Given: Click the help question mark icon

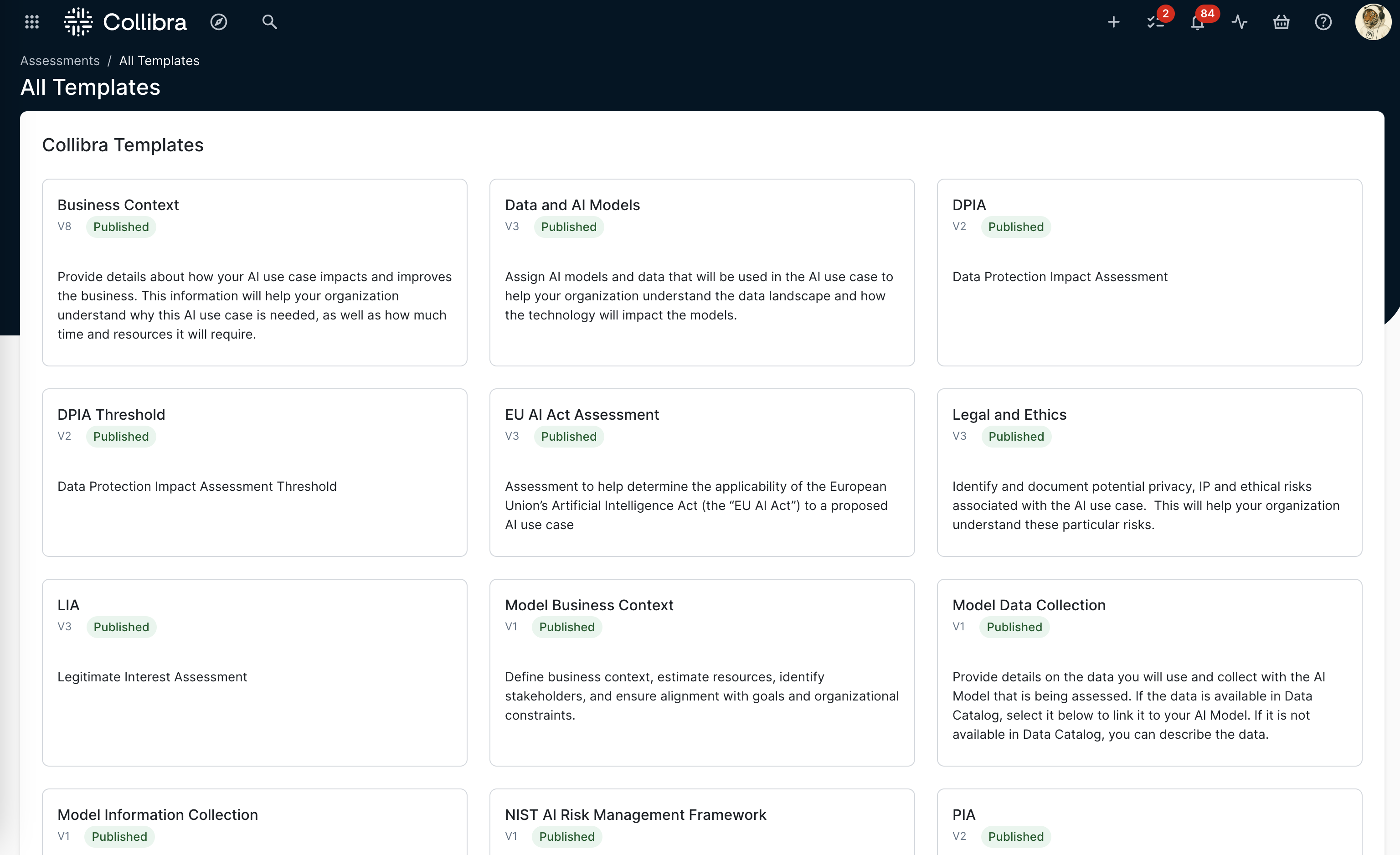Looking at the screenshot, I should pos(1323,22).
